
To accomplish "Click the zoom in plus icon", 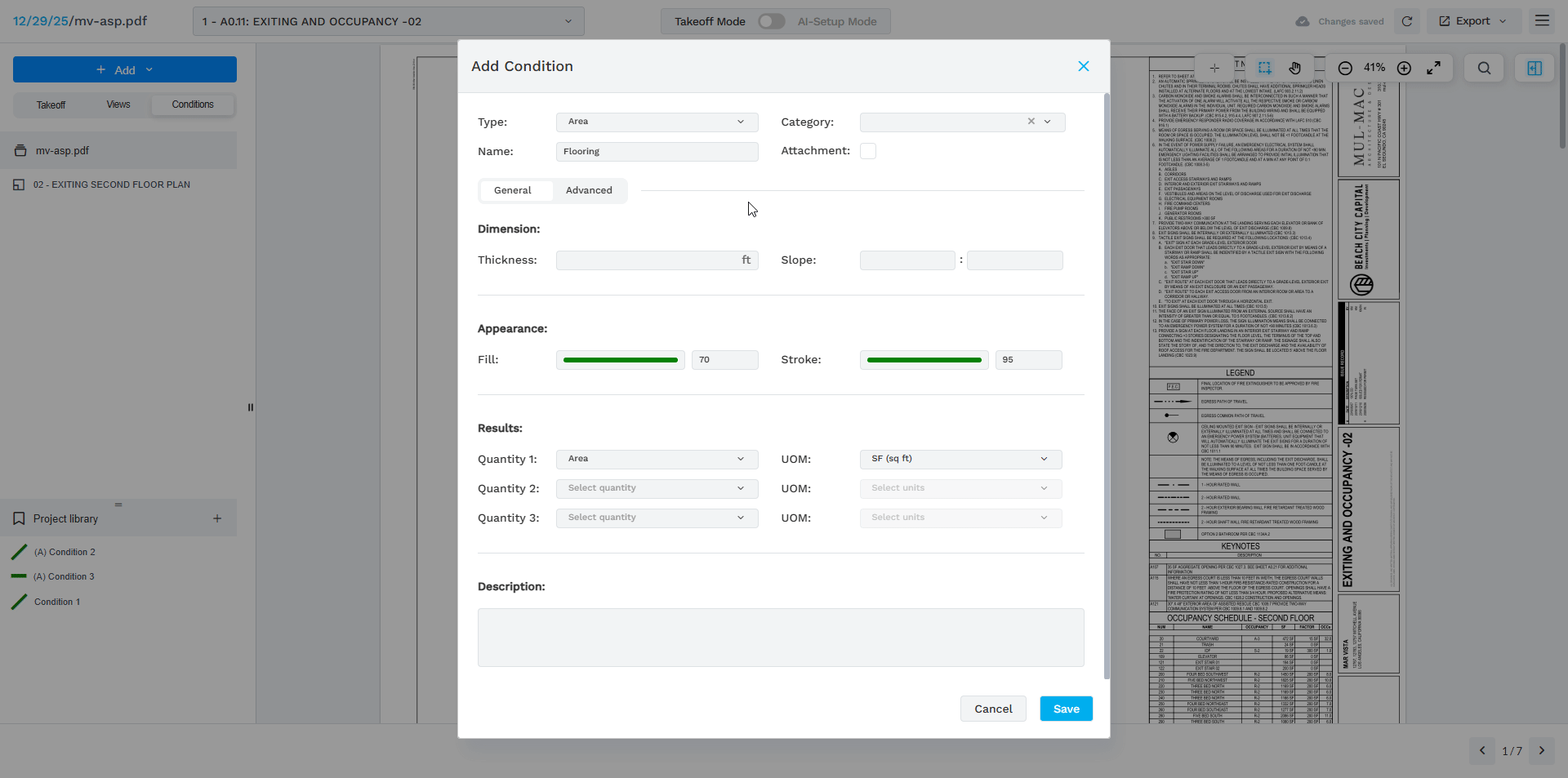I will [1404, 69].
